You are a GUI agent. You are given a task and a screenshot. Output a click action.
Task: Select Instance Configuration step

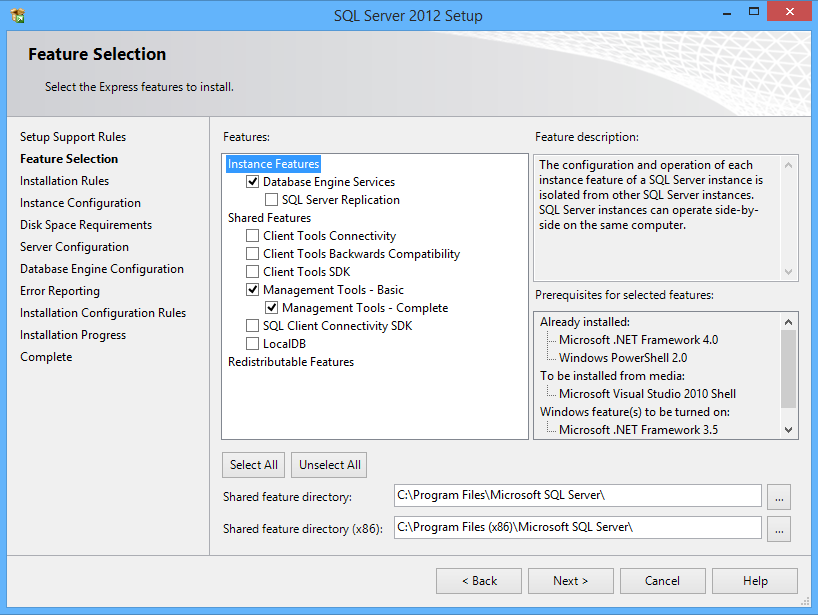pyautogui.click(x=80, y=202)
